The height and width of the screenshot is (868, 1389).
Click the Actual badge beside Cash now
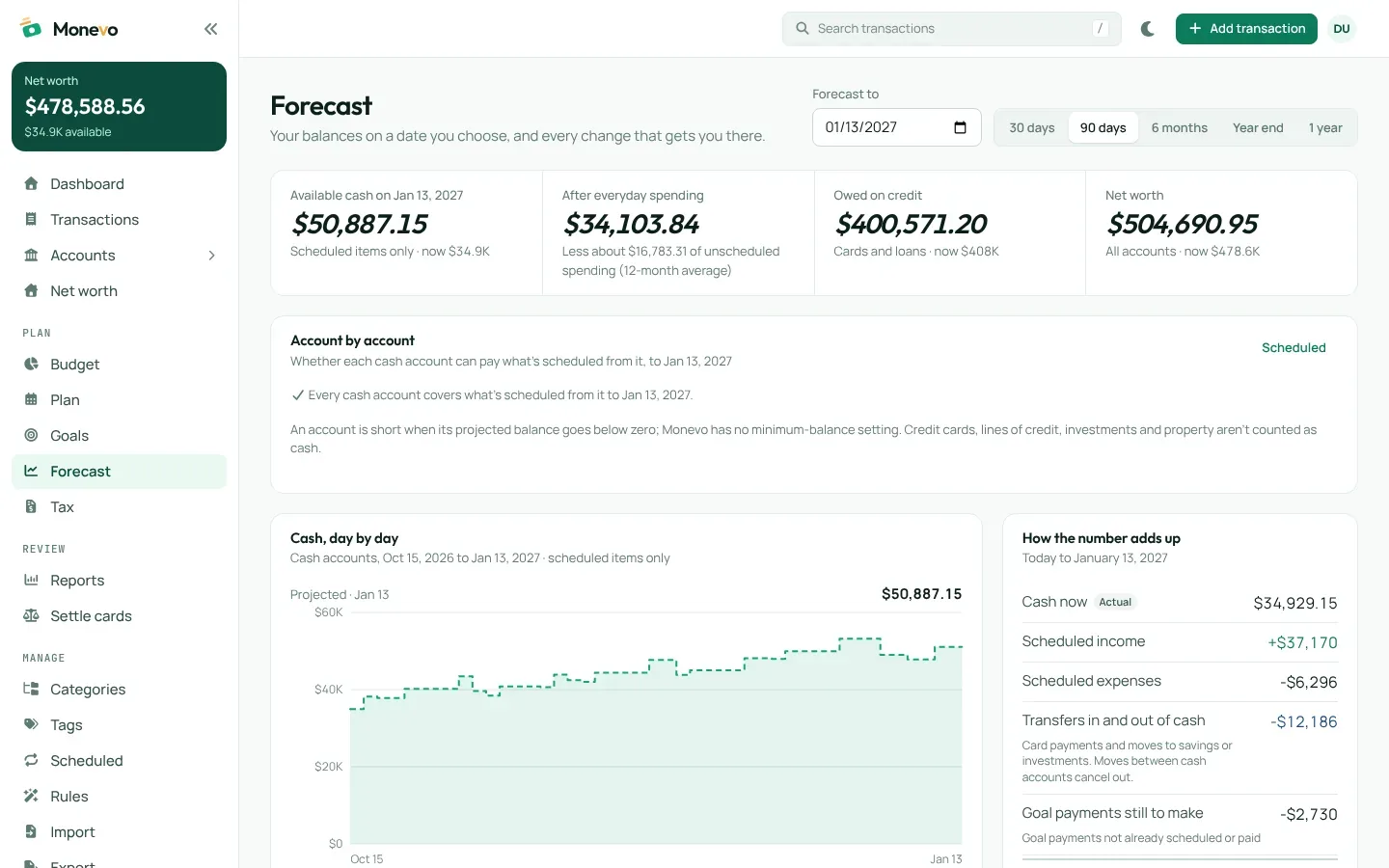click(1115, 602)
